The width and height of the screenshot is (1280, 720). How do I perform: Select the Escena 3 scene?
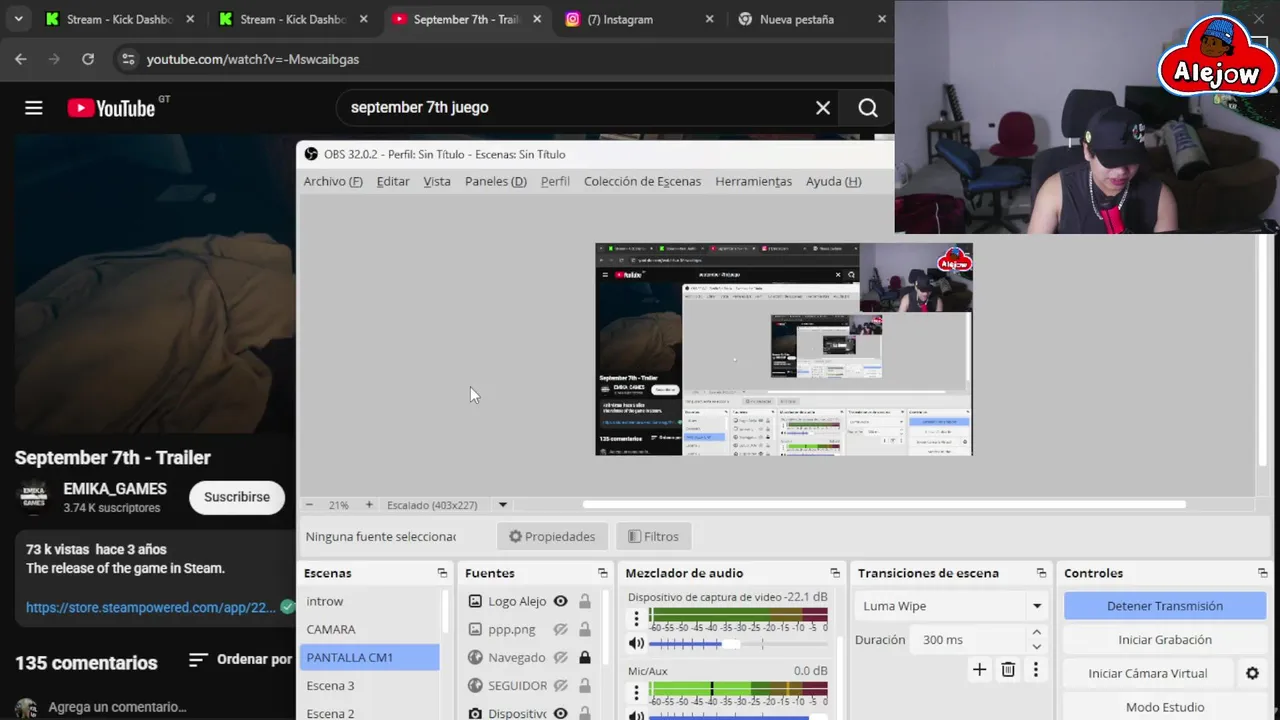click(370, 685)
